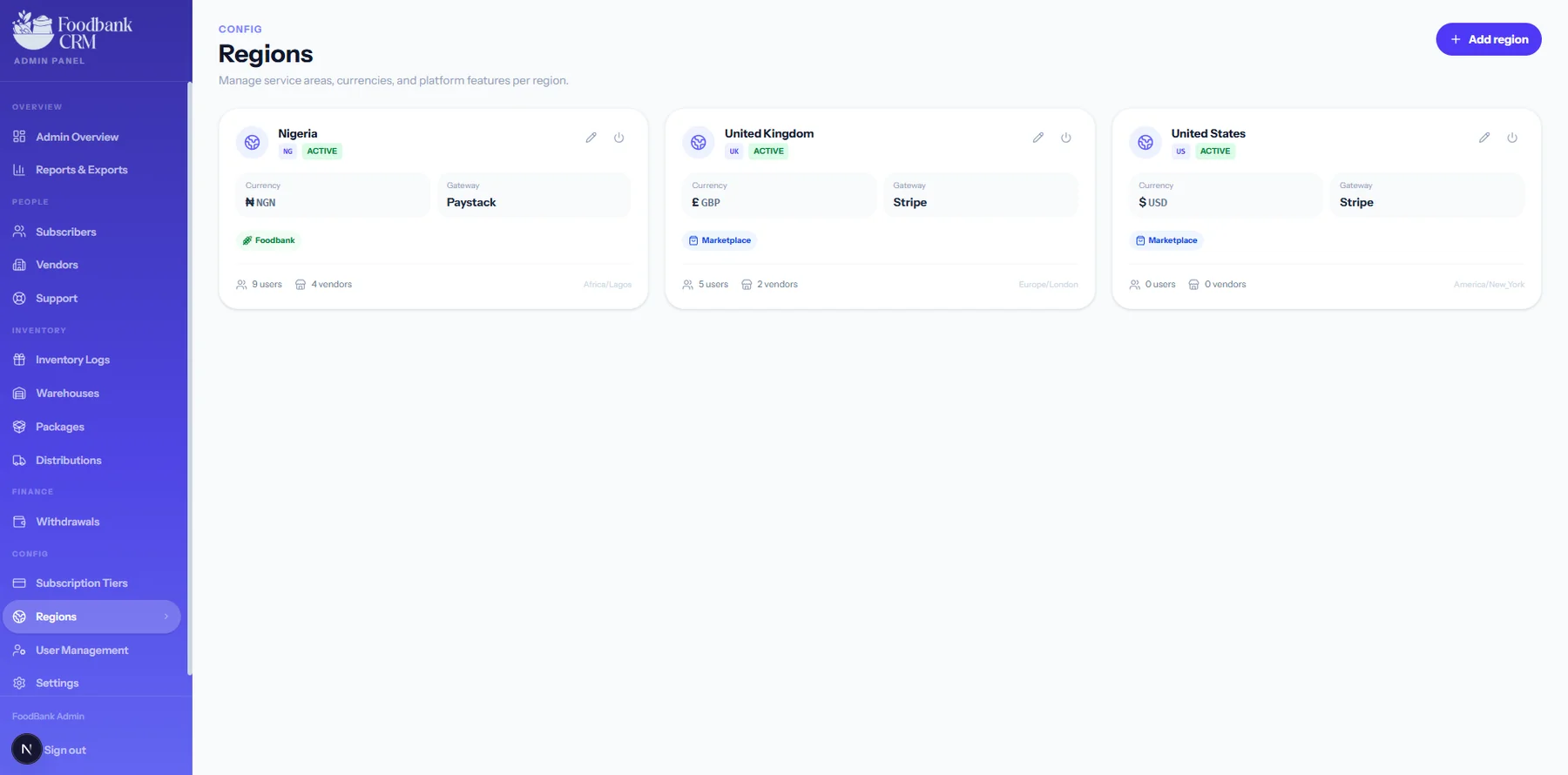Image resolution: width=1568 pixels, height=775 pixels.
Task: Click the United Kingdom edit pencil icon
Action: 1037,138
